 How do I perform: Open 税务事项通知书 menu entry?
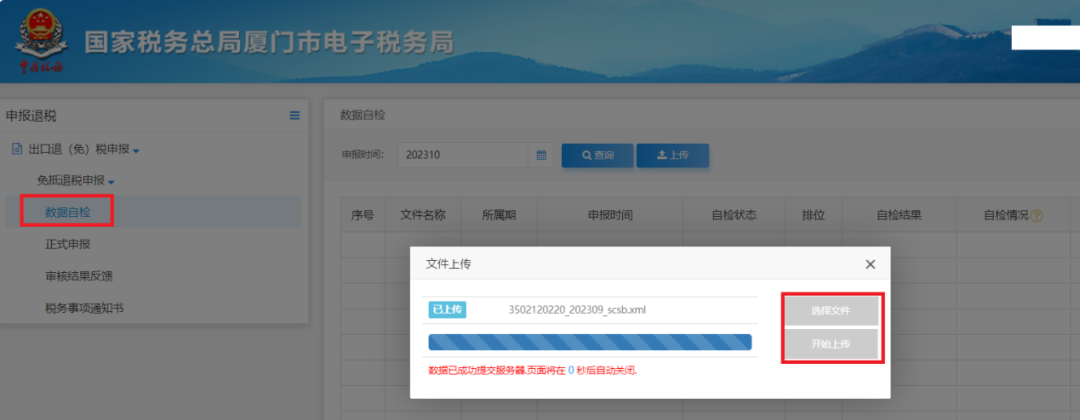click(91, 307)
